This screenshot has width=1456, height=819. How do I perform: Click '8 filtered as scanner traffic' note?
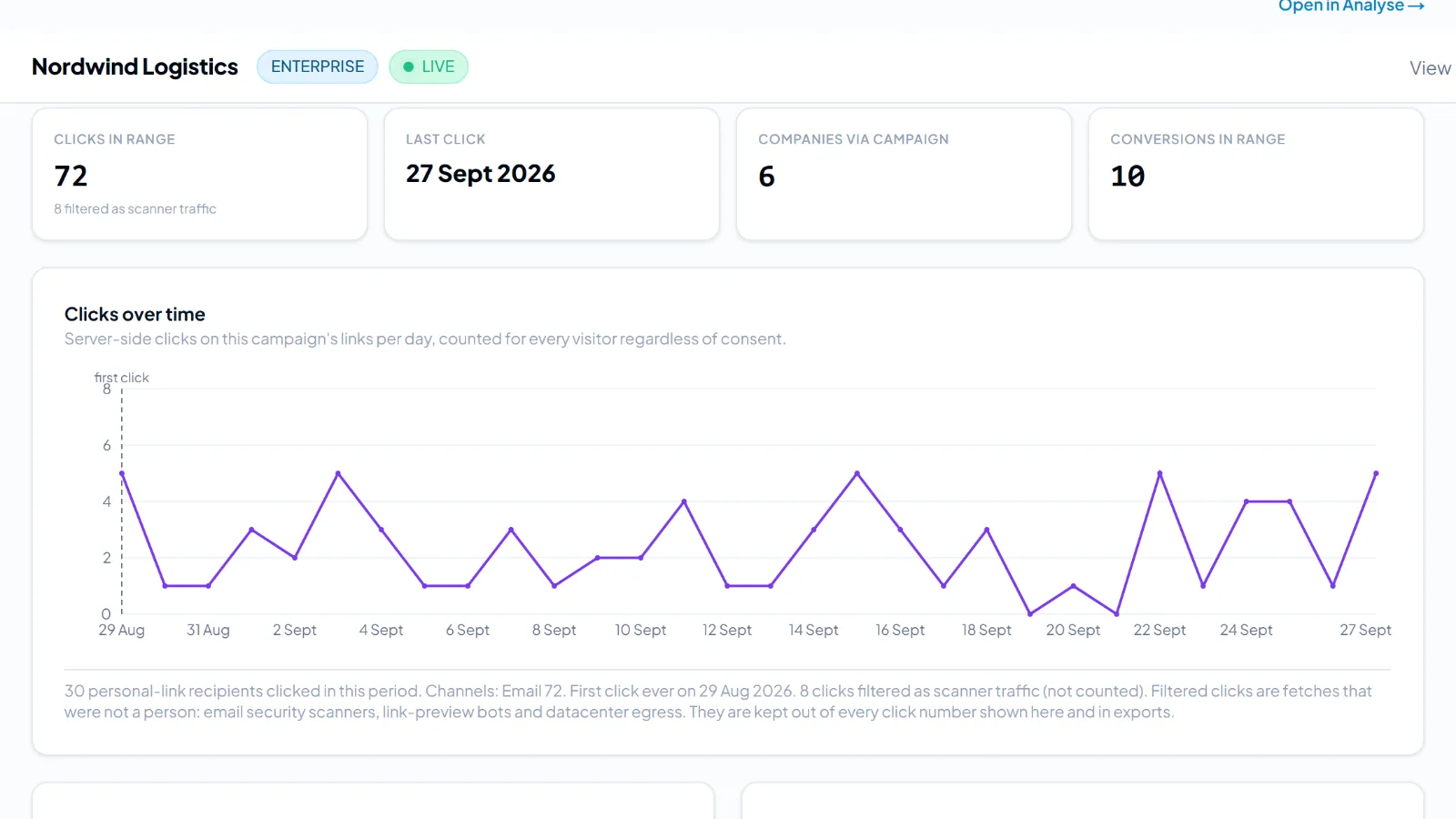tap(135, 208)
